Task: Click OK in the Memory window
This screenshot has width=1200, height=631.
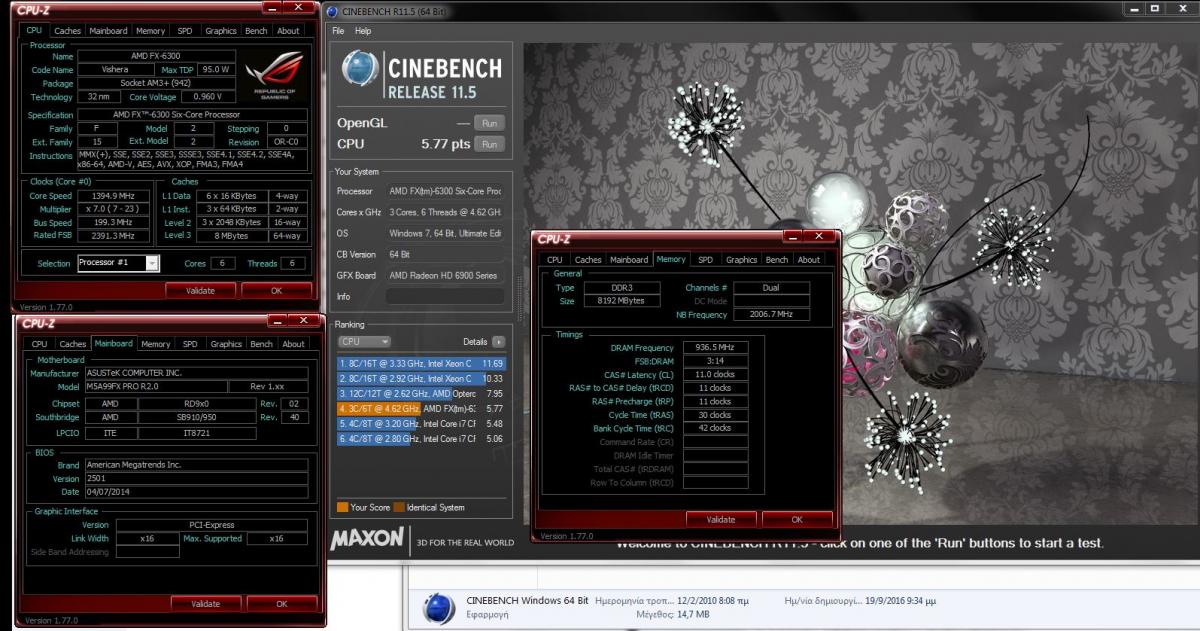Action: 797,519
